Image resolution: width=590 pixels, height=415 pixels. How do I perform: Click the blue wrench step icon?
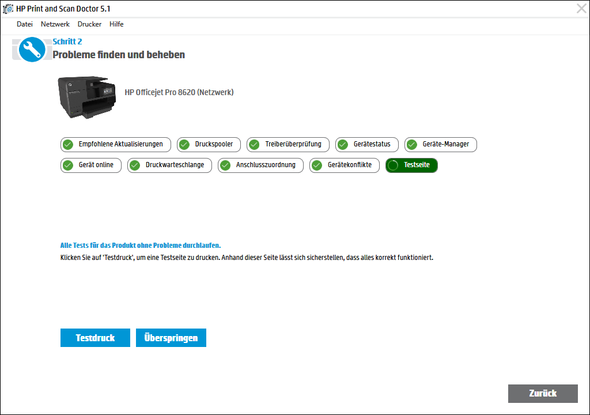tap(32, 49)
